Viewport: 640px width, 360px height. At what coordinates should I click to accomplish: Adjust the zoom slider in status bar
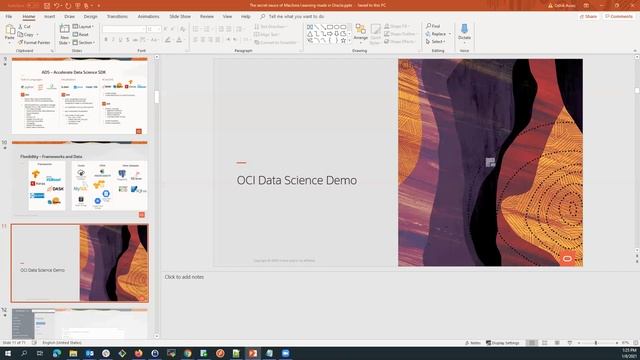[x=596, y=343]
